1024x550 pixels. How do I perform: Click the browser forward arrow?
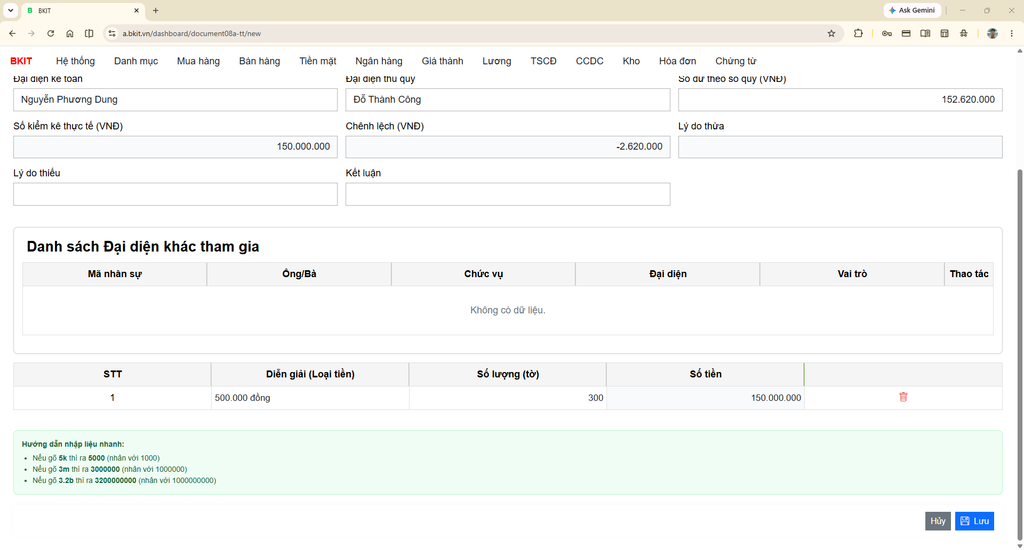click(31, 33)
